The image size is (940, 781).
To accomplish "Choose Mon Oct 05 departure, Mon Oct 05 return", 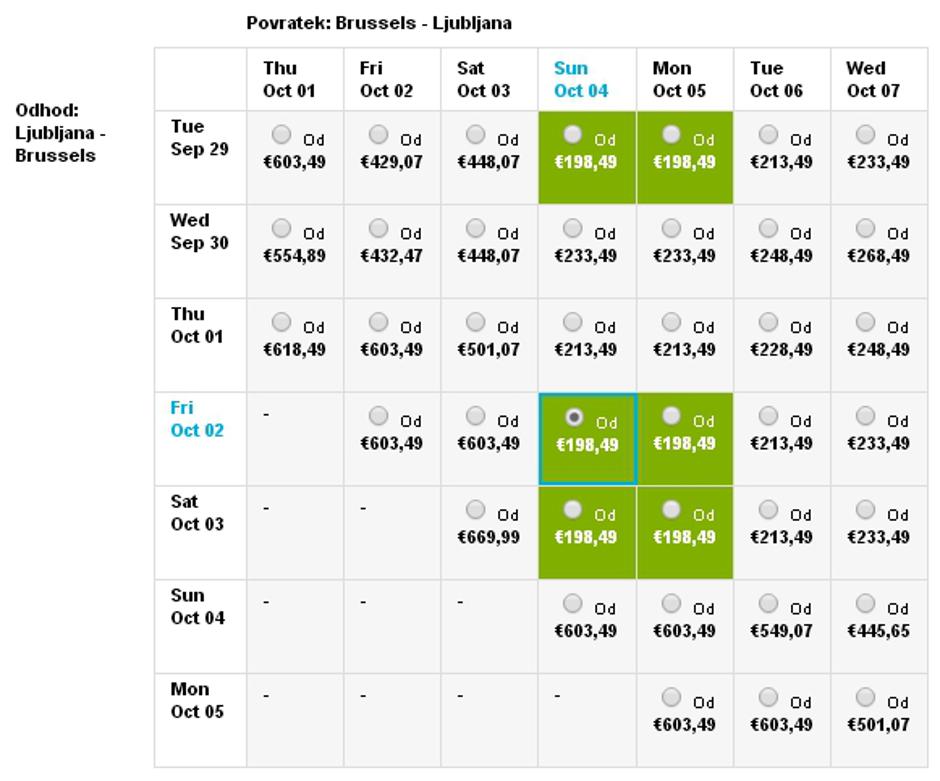I will (x=671, y=697).
